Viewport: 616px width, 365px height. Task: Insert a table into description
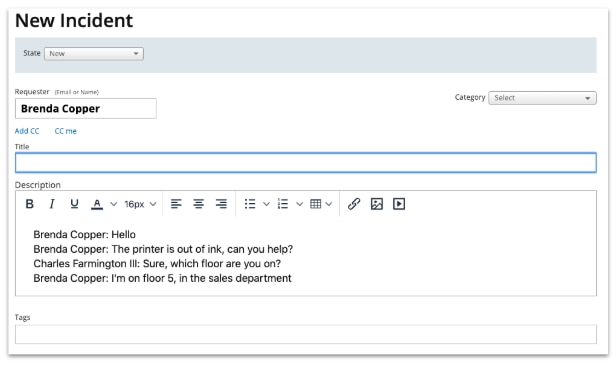315,204
